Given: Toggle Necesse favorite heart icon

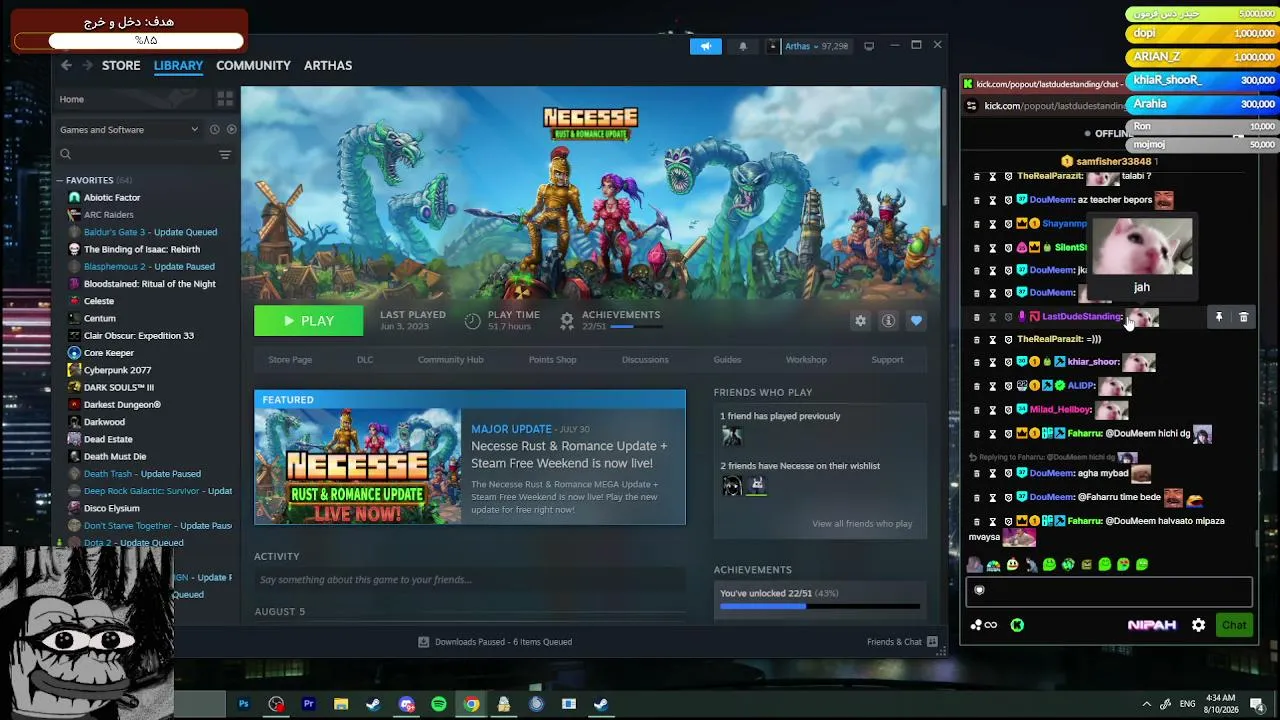Looking at the screenshot, I should 916,321.
